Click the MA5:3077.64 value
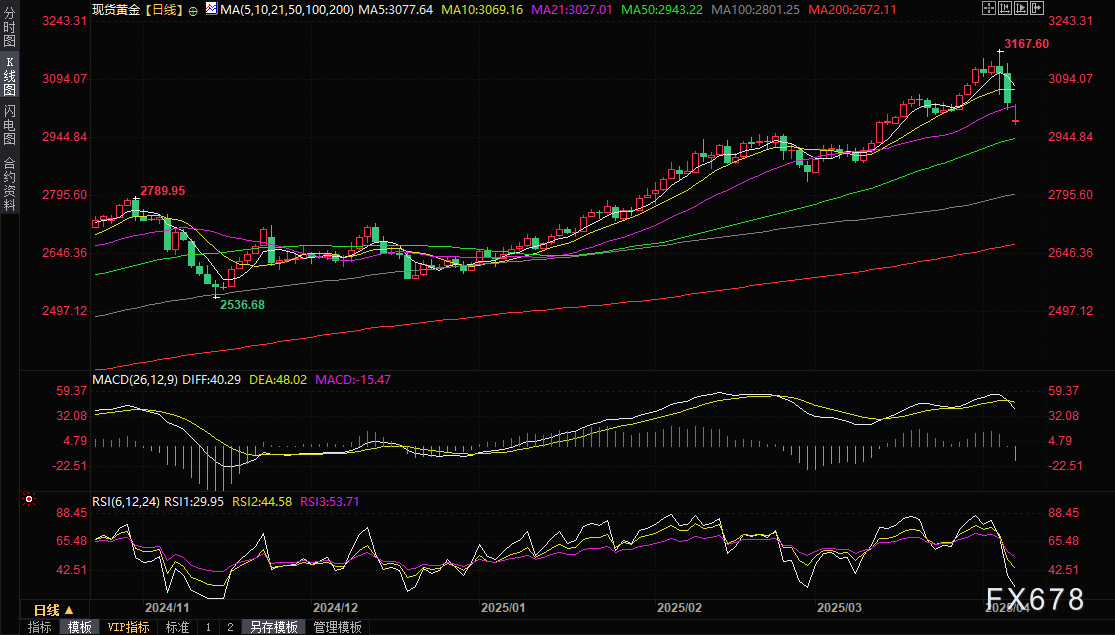 pyautogui.click(x=395, y=10)
